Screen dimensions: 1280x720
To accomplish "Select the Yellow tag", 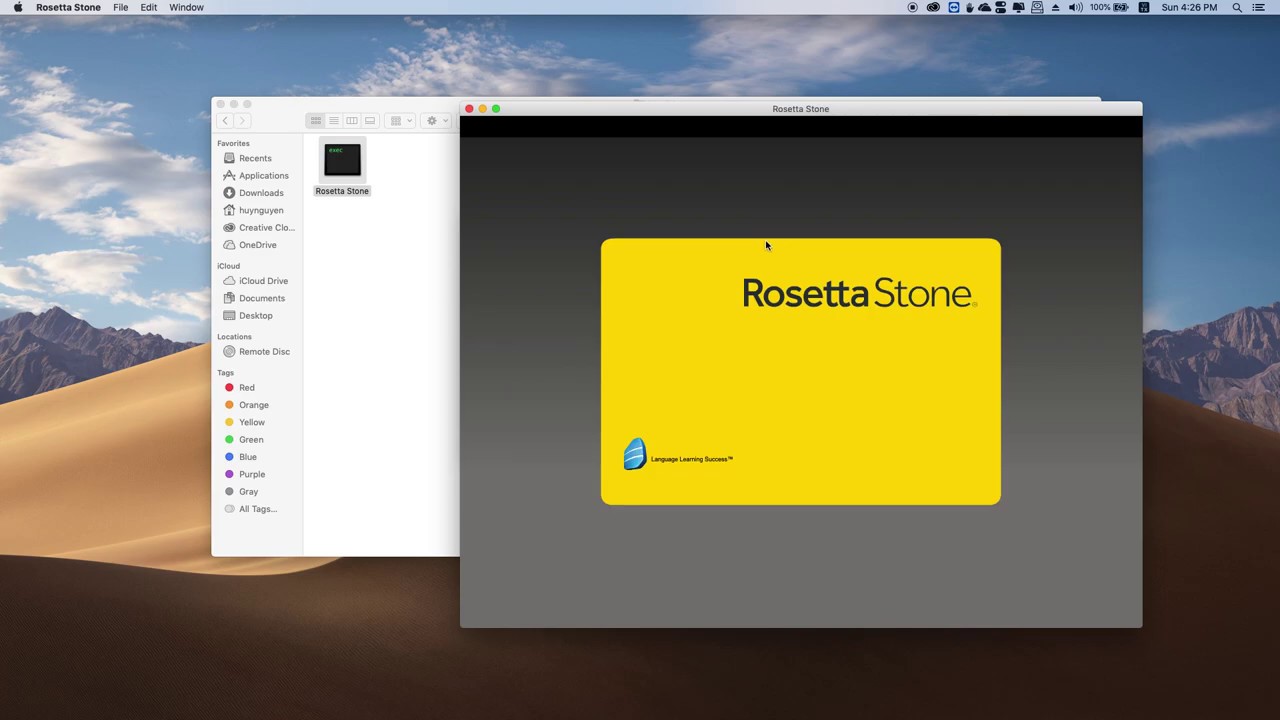I will [x=251, y=422].
